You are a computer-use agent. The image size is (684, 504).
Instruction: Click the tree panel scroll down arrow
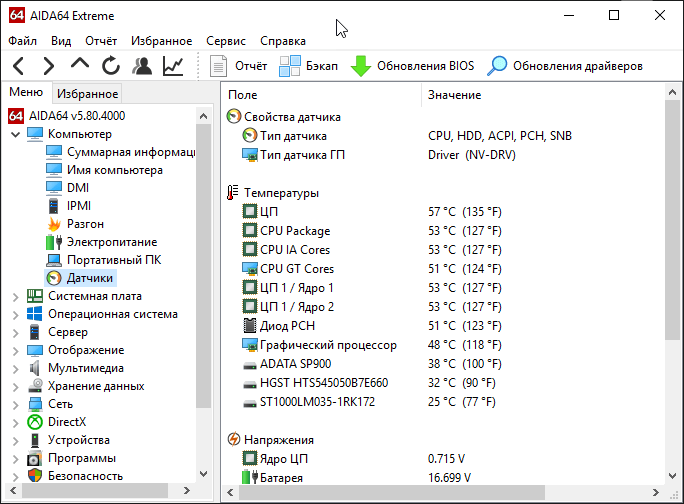203,473
